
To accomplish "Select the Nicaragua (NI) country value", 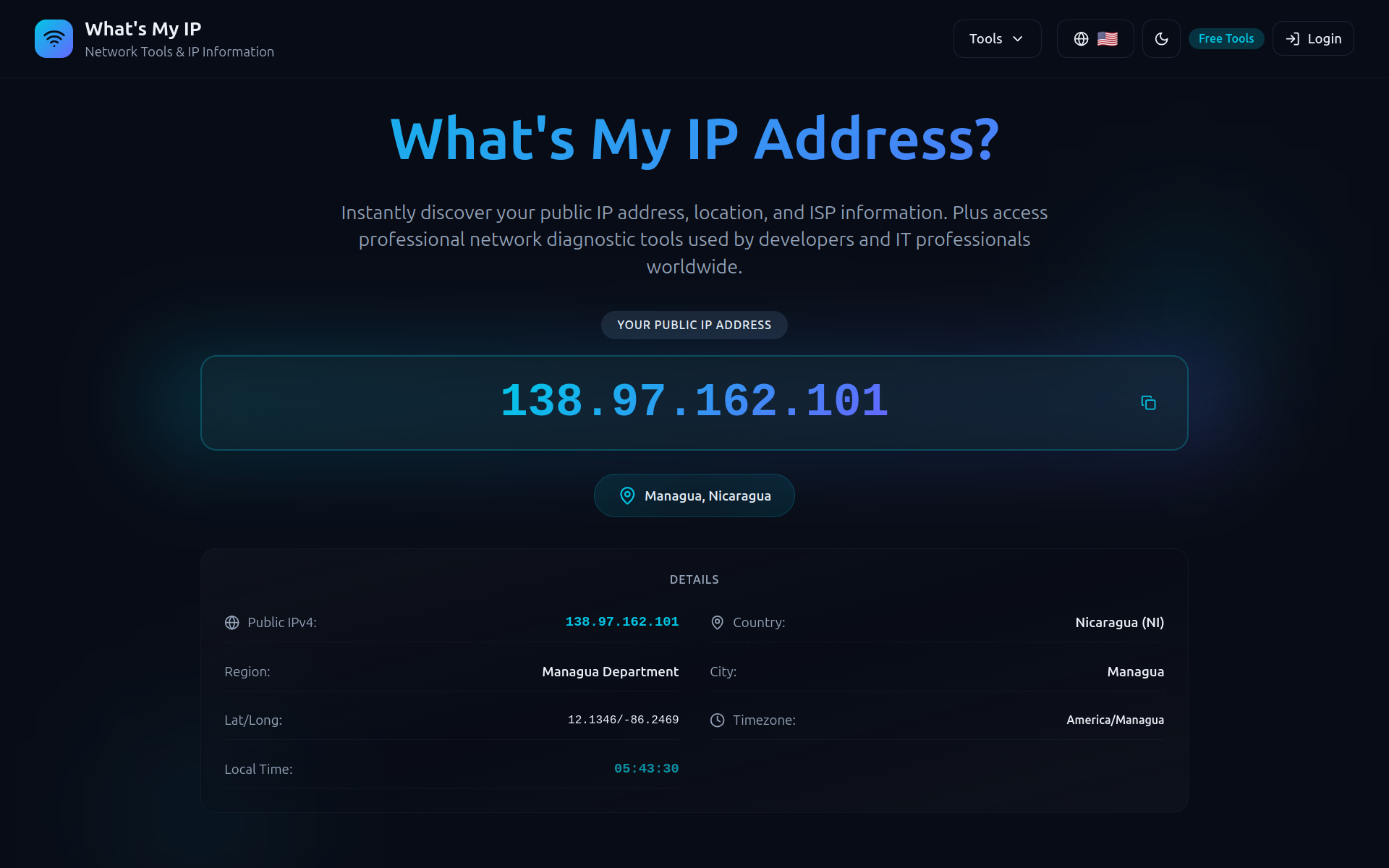I will (1120, 623).
